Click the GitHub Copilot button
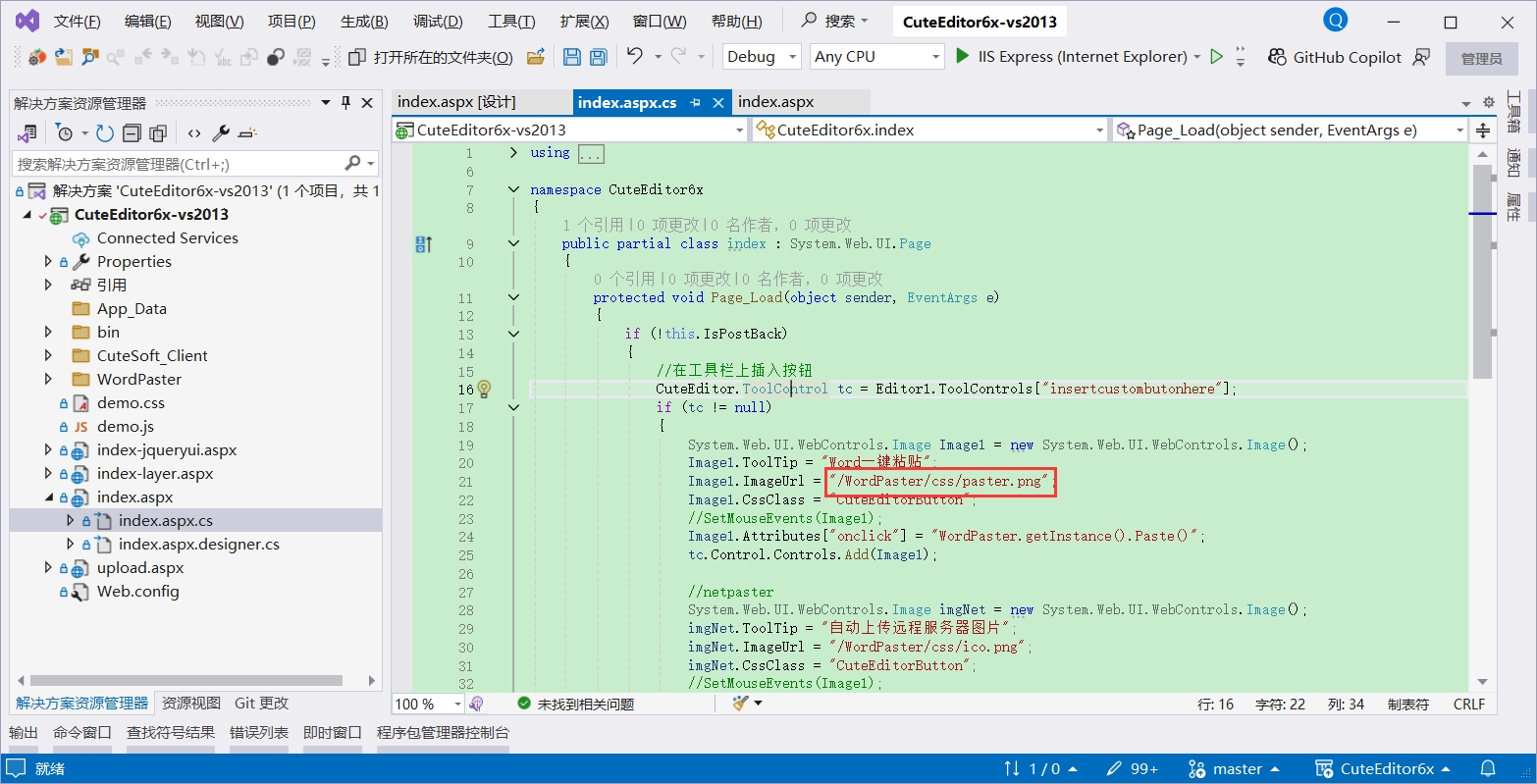The width and height of the screenshot is (1537, 784). coord(1335,57)
